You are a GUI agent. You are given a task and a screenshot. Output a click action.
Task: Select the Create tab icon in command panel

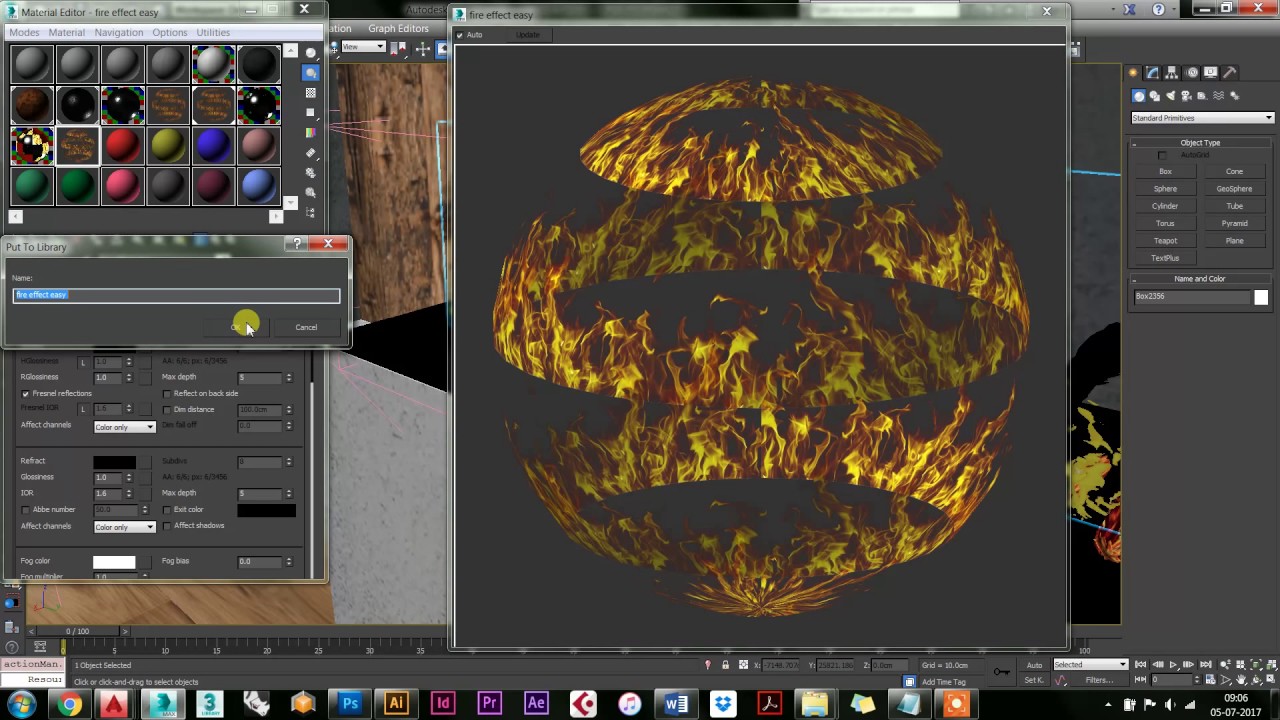click(x=1134, y=73)
